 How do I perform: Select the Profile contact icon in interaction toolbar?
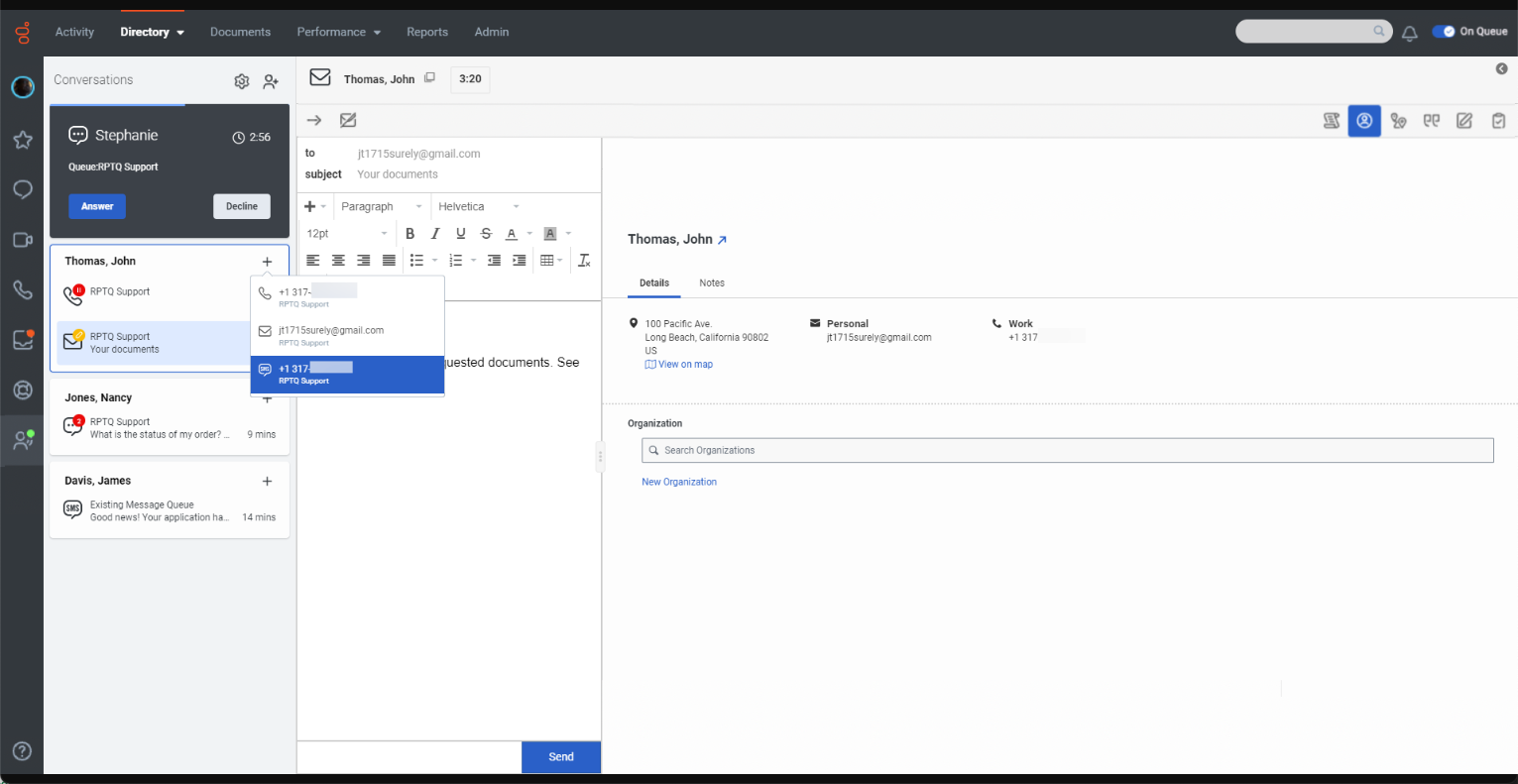pyautogui.click(x=1364, y=120)
